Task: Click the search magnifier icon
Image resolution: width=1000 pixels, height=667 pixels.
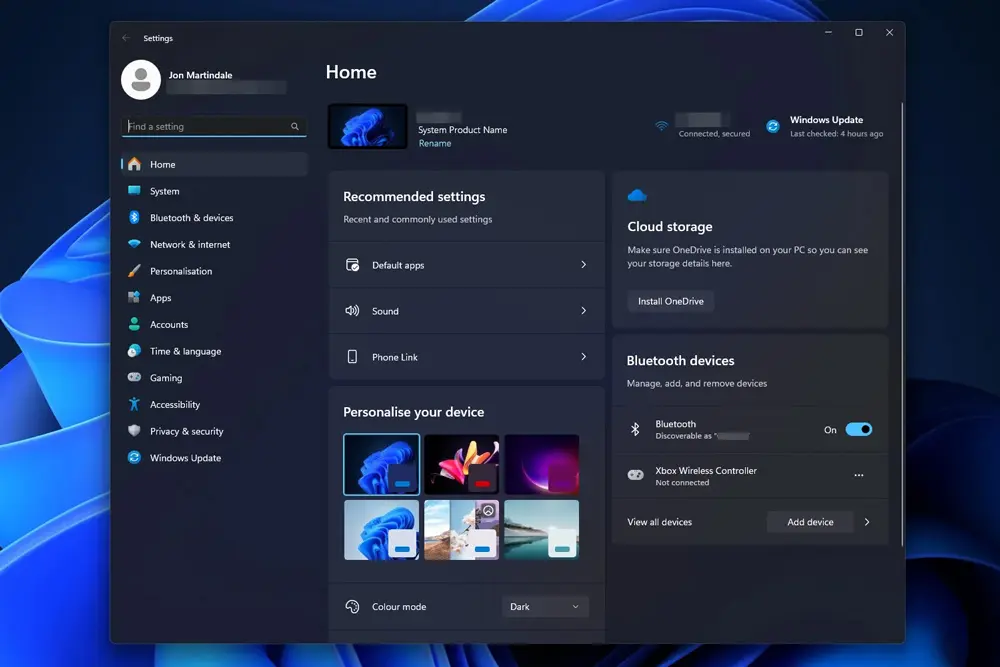Action: pos(295,126)
